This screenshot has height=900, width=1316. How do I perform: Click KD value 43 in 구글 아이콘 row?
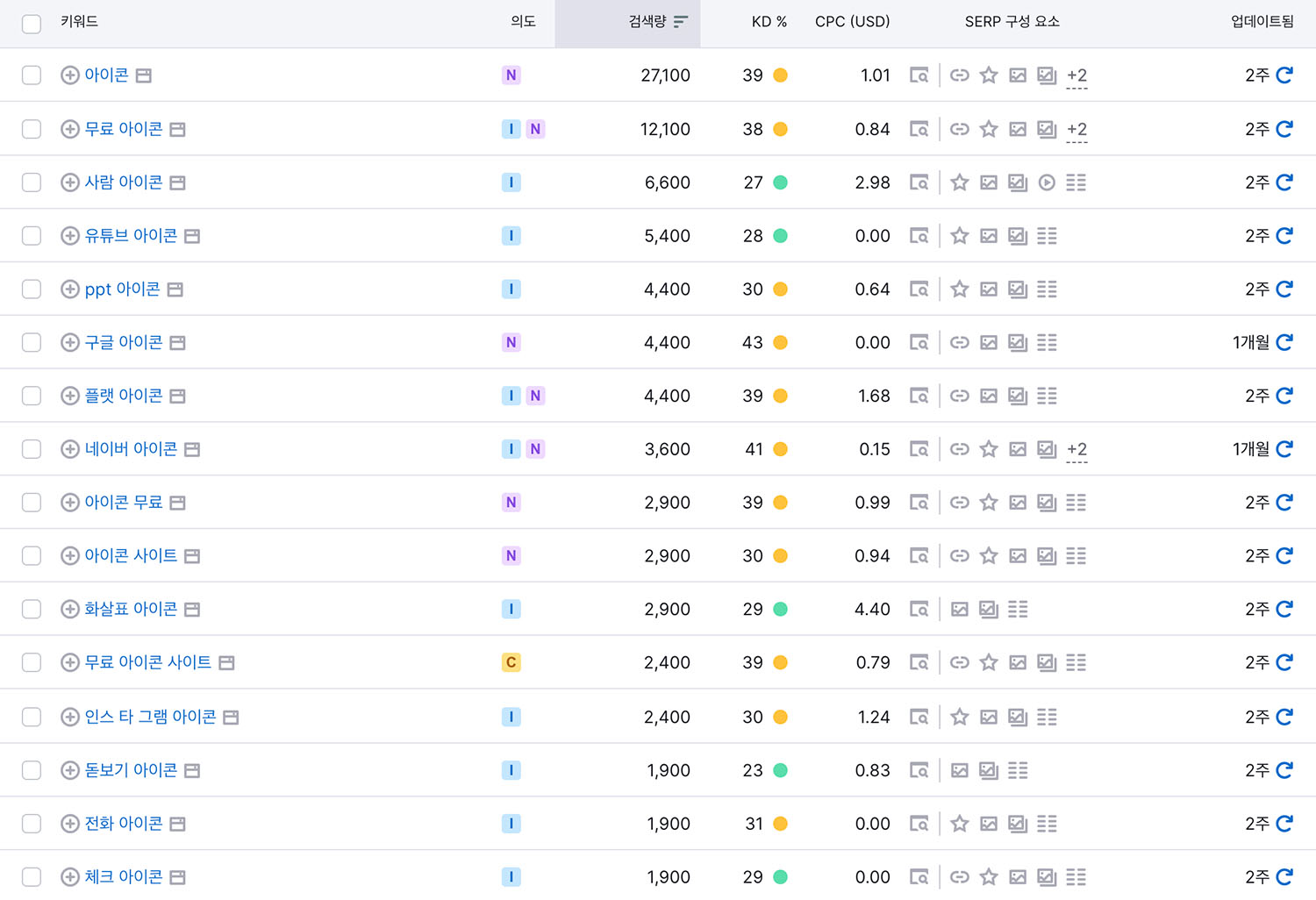(x=753, y=342)
